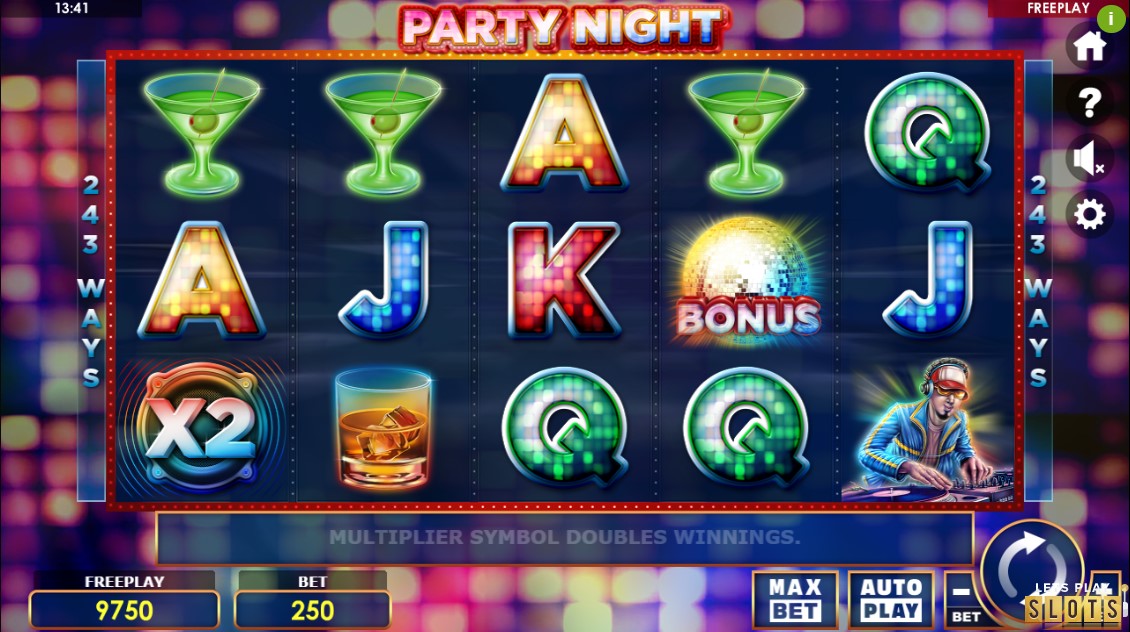This screenshot has width=1130, height=632.
Task: Click the multiplier symbol message bar
Action: point(564,538)
